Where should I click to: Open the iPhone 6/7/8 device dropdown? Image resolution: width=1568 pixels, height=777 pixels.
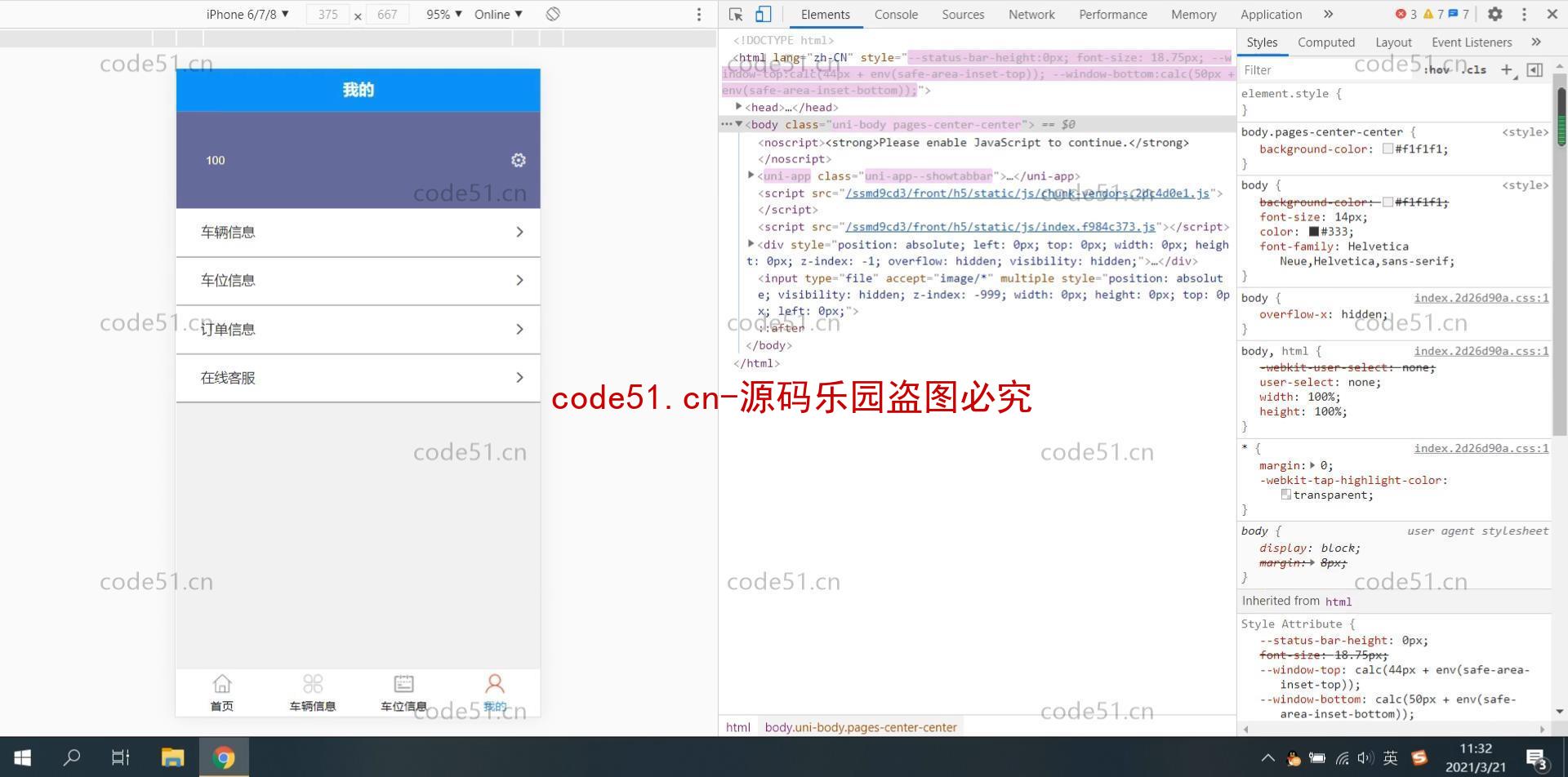247,14
